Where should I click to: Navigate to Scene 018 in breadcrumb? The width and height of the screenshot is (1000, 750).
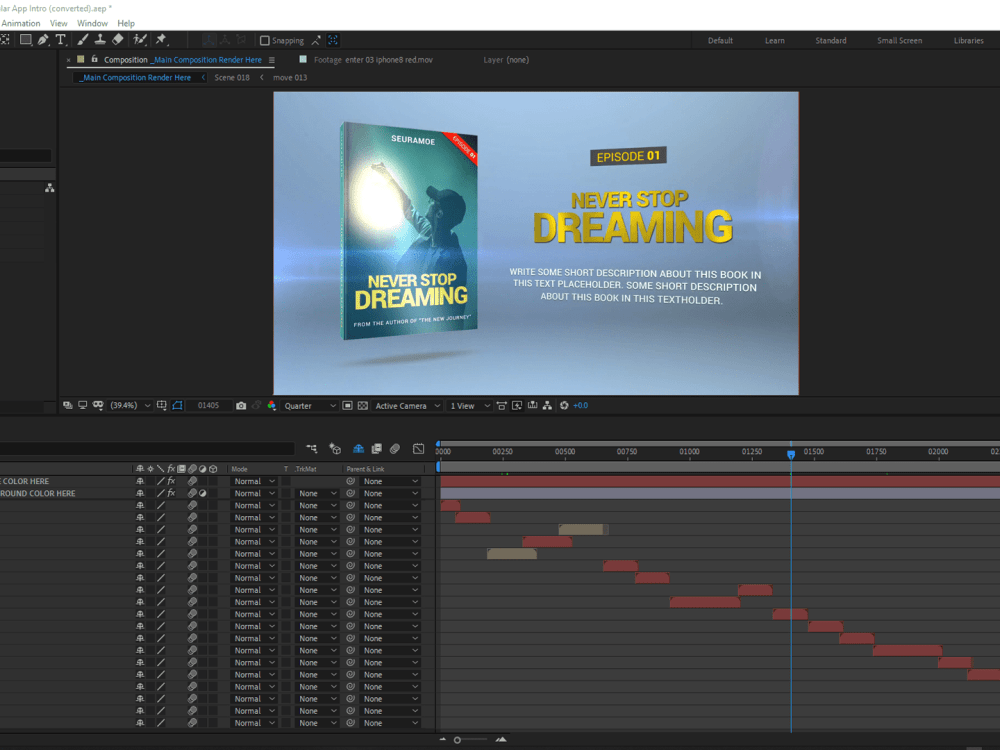tap(232, 77)
